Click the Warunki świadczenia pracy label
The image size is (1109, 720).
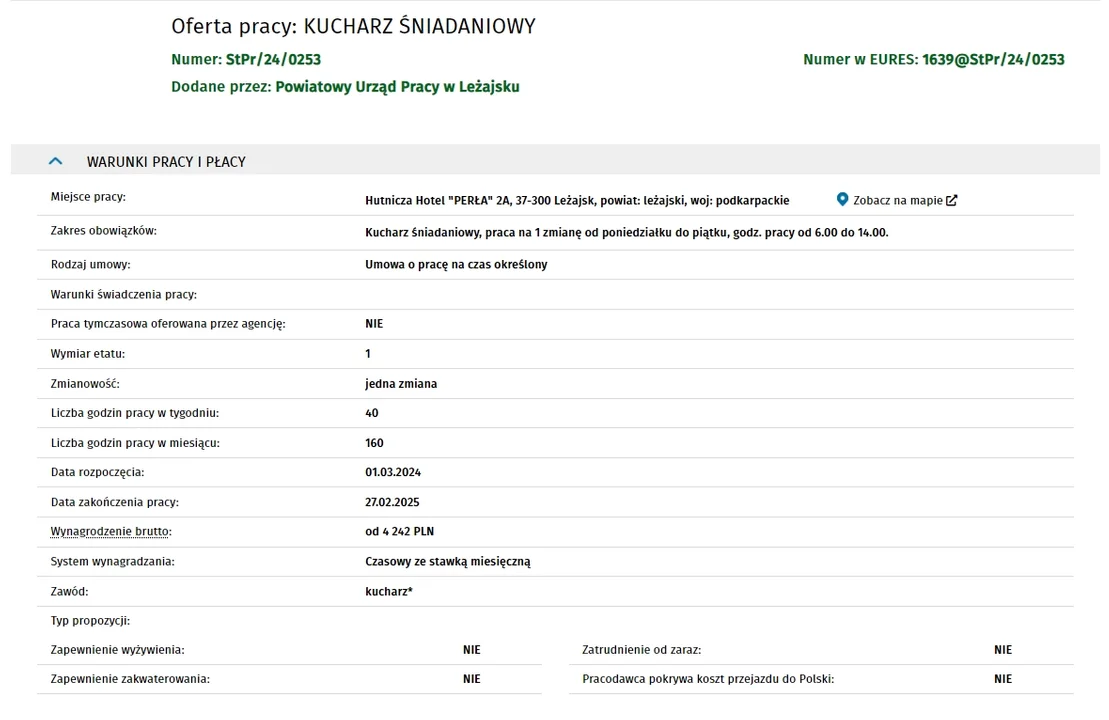tap(124, 294)
